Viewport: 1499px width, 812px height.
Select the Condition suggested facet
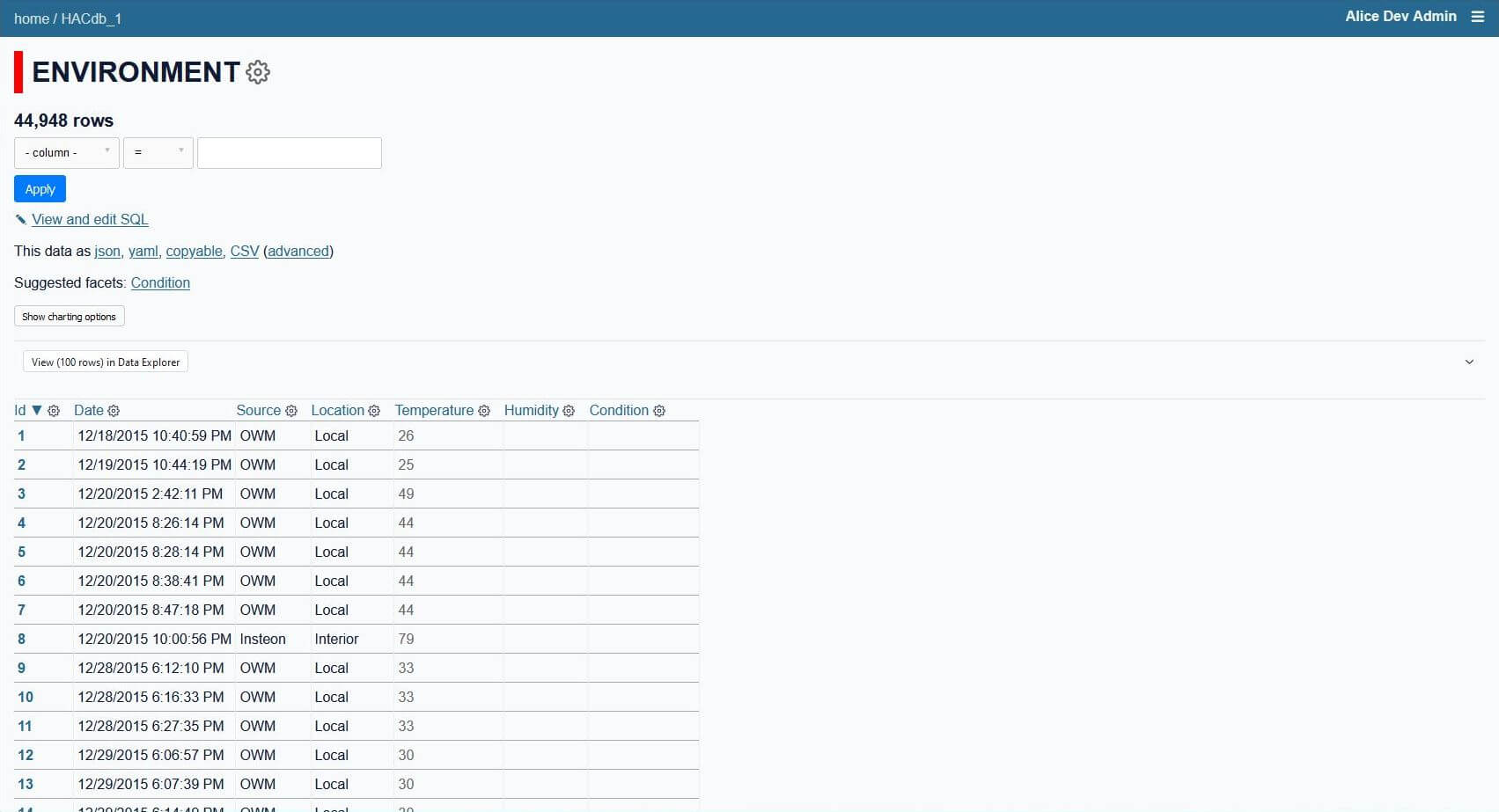[160, 283]
